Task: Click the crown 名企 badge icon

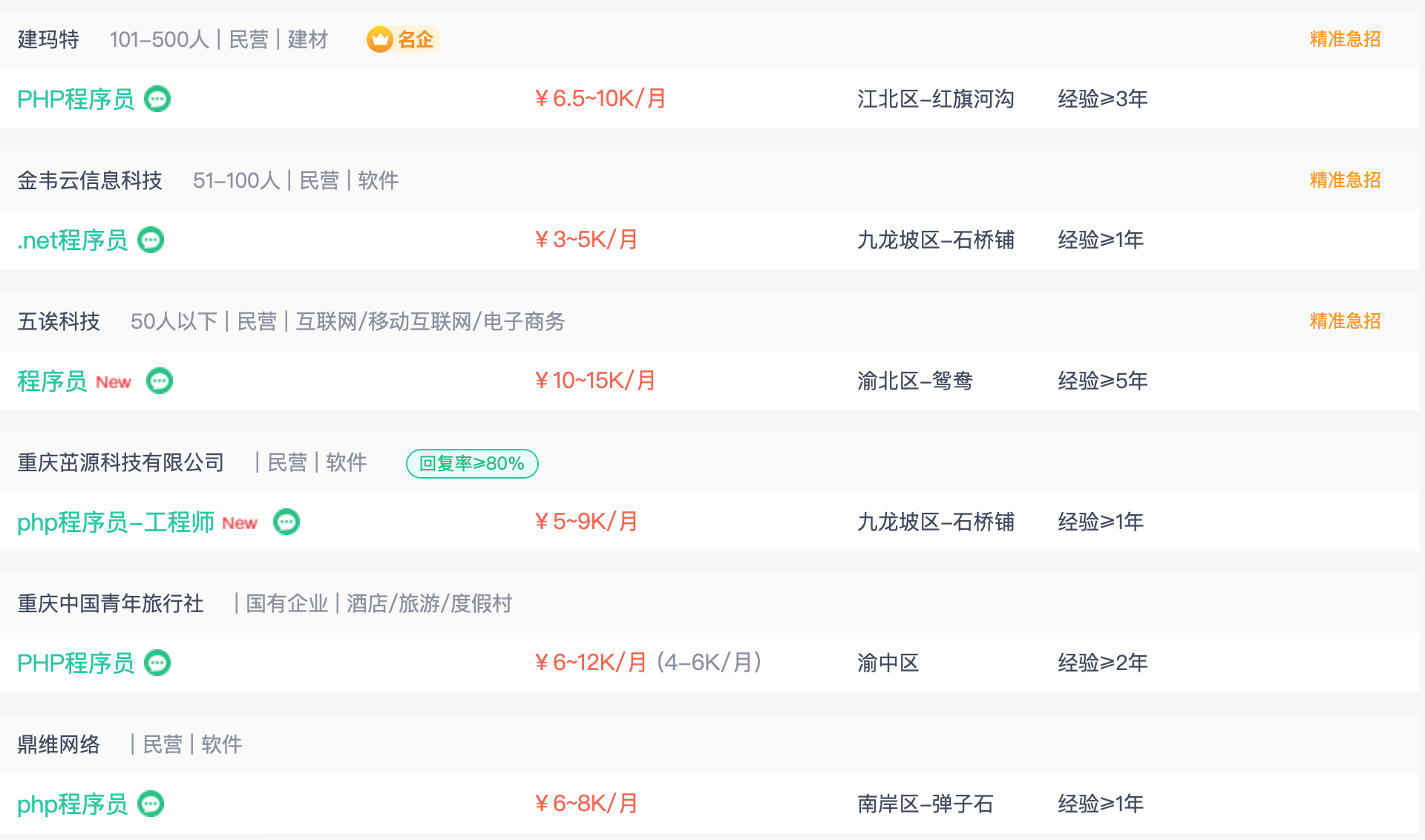Action: pyautogui.click(x=380, y=39)
